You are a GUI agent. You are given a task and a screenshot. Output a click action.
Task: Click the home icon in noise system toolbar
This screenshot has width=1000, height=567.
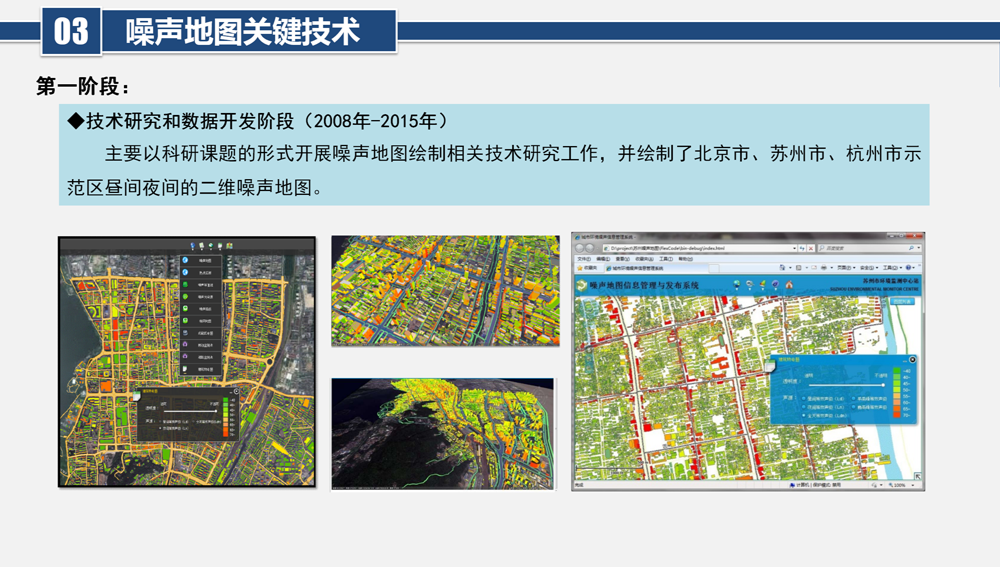[789, 285]
